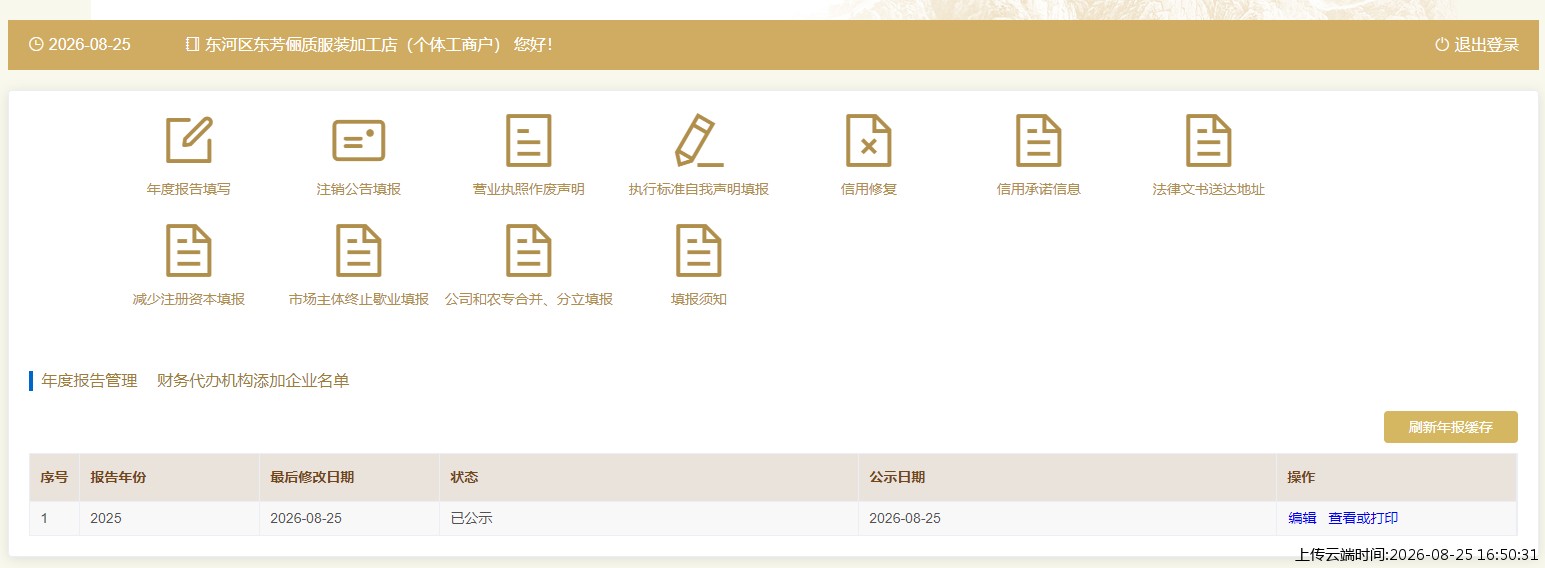The width and height of the screenshot is (1545, 568).
Task: Click the 填报须知 text label
Action: (x=699, y=299)
